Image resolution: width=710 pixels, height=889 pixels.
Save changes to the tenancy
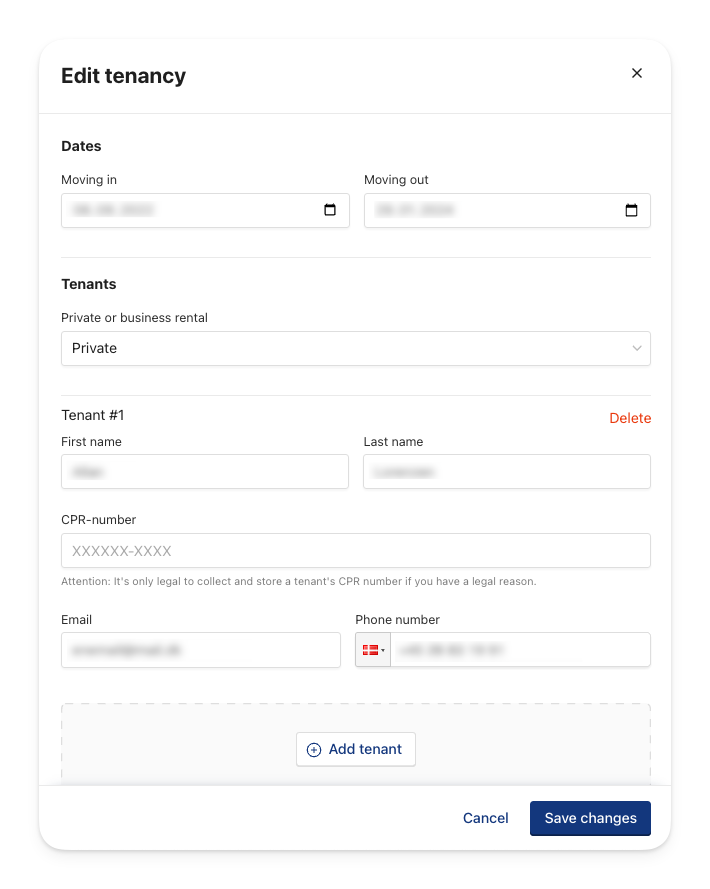[x=590, y=818]
